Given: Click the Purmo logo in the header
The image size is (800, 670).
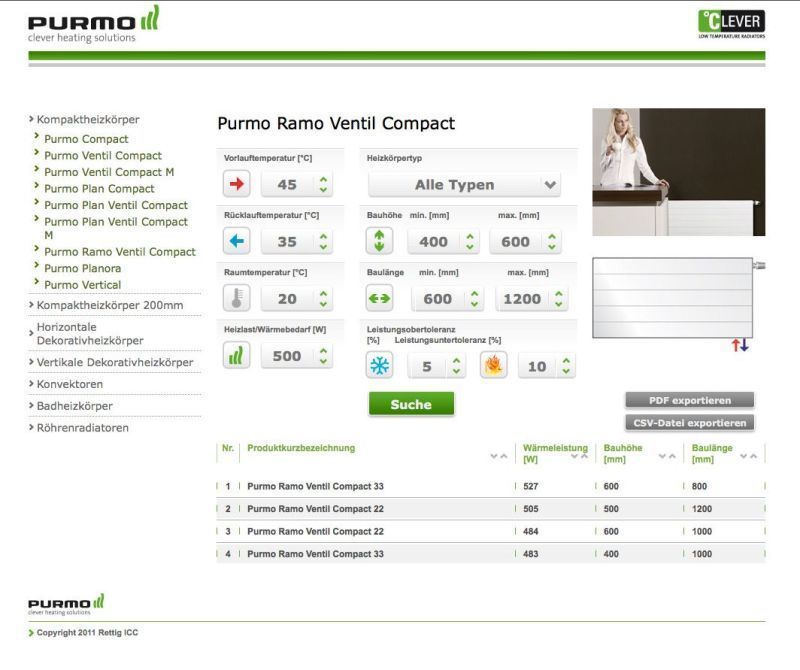Looking at the screenshot, I should pos(93,24).
